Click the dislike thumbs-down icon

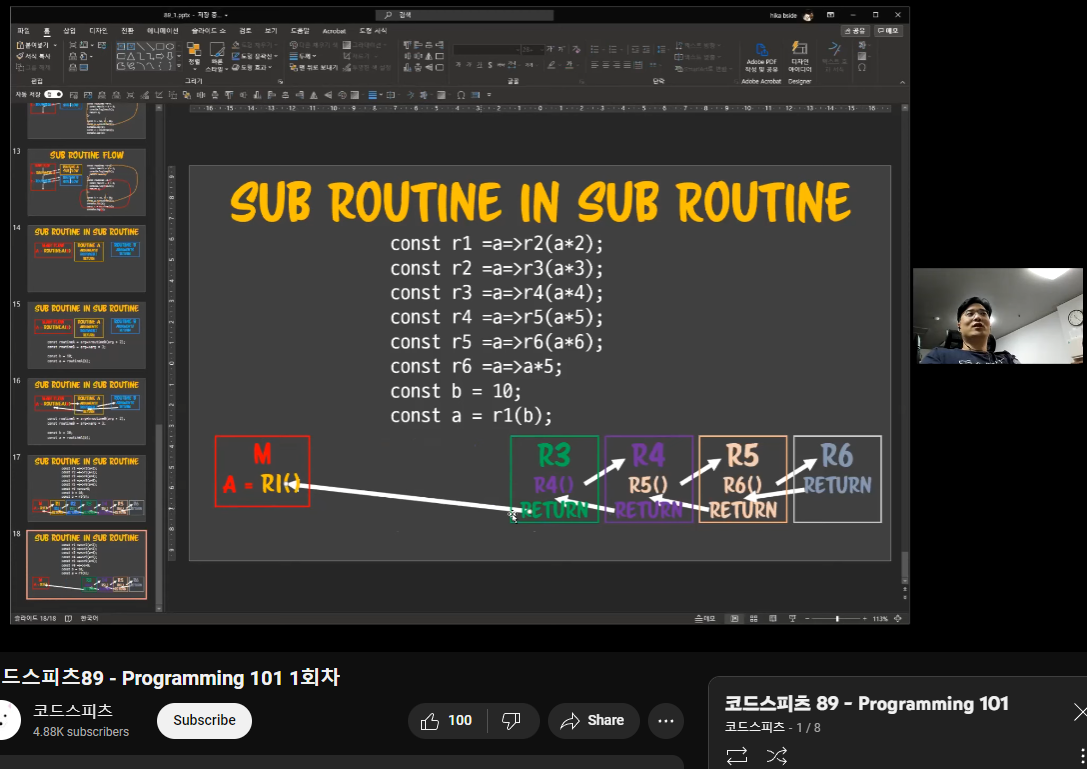tap(511, 721)
